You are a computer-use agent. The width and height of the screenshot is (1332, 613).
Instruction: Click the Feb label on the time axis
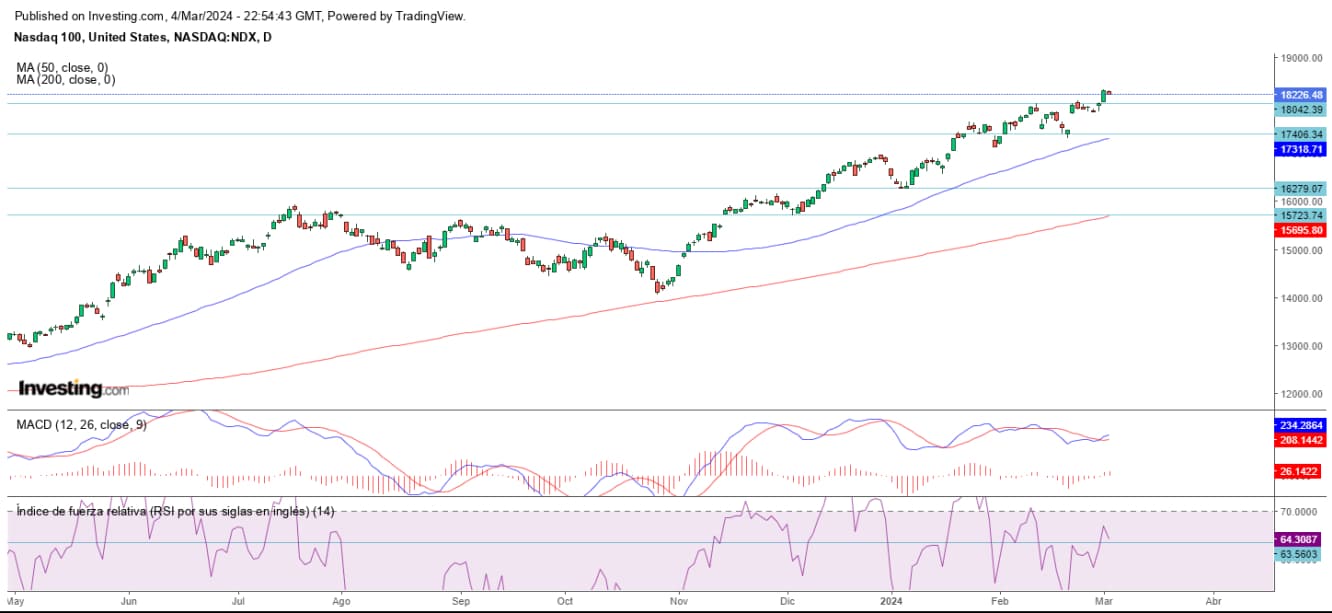click(x=999, y=602)
